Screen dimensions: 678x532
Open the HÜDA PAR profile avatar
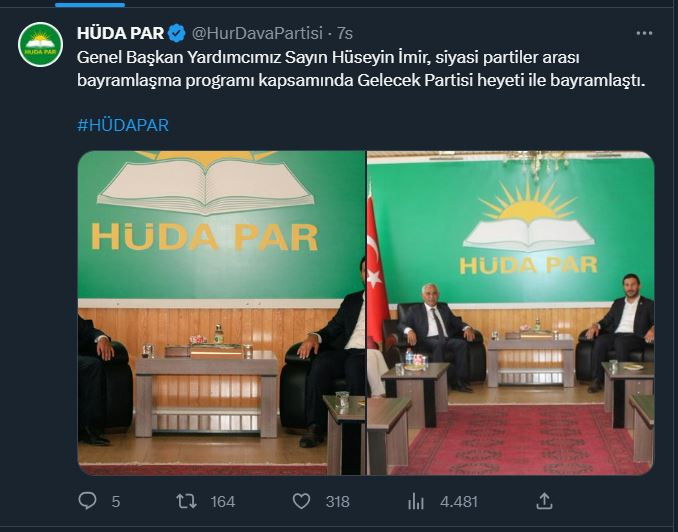pos(41,45)
